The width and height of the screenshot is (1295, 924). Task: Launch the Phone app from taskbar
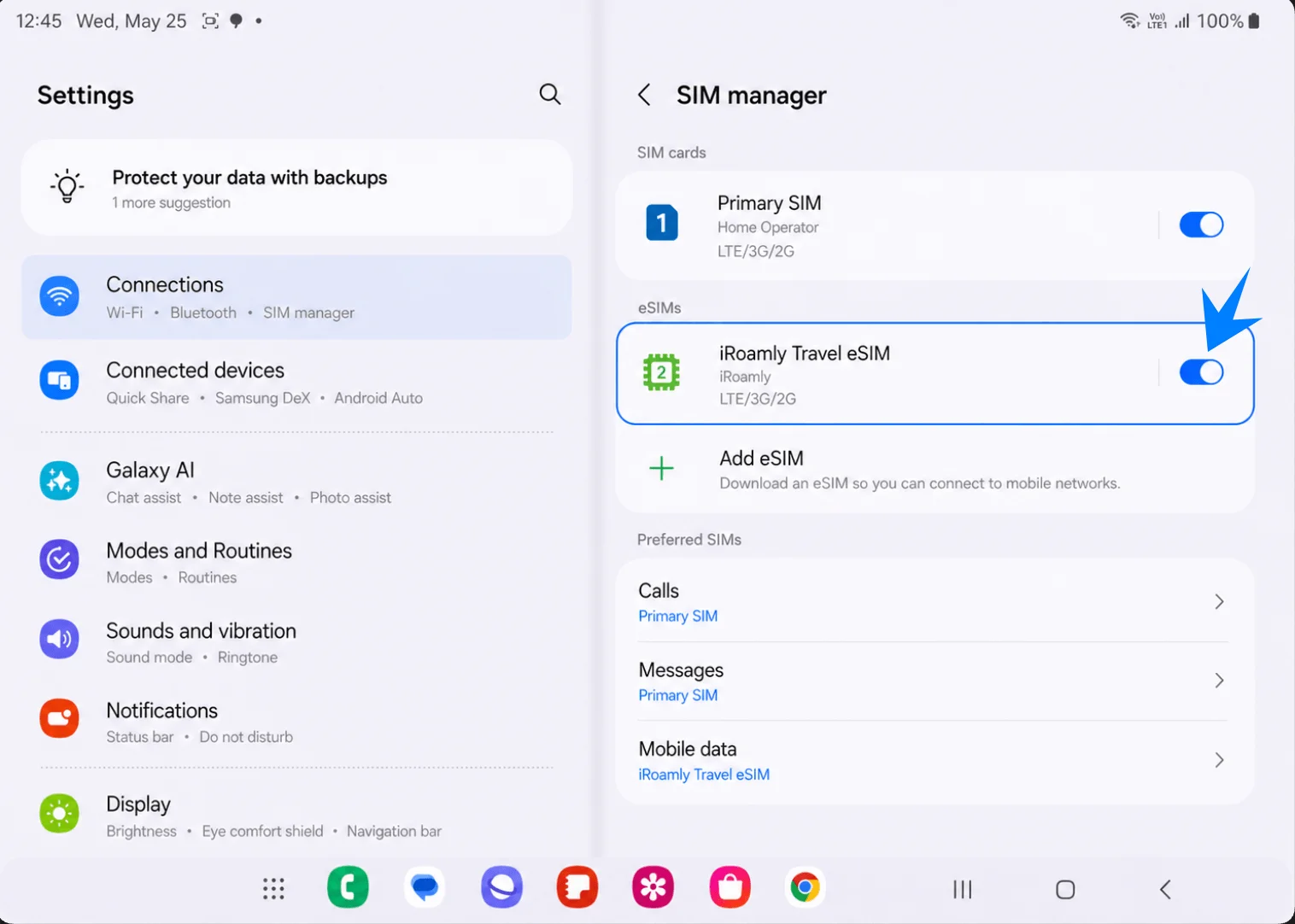pyautogui.click(x=348, y=887)
